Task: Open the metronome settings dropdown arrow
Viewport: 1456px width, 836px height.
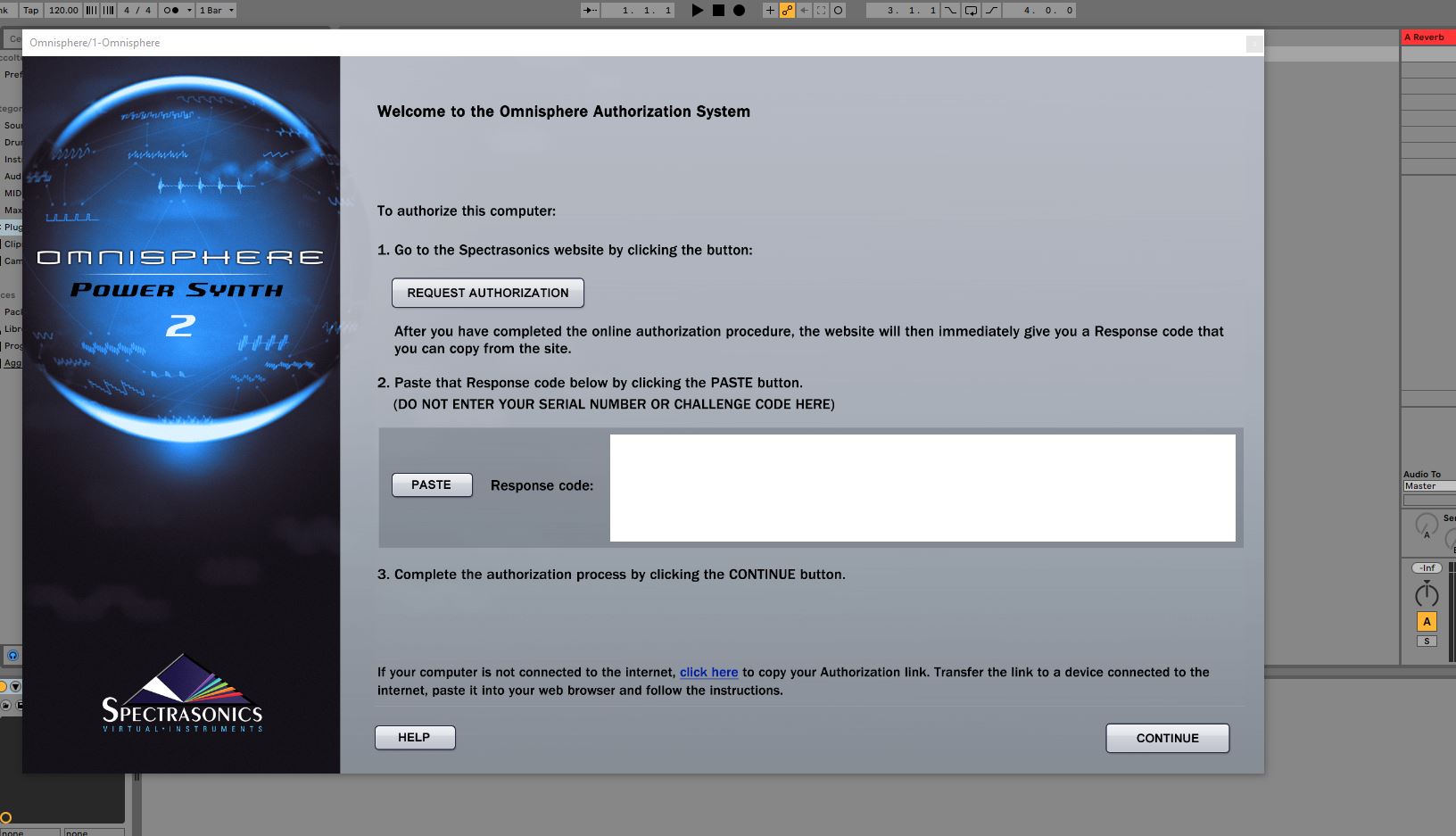Action: tap(189, 11)
